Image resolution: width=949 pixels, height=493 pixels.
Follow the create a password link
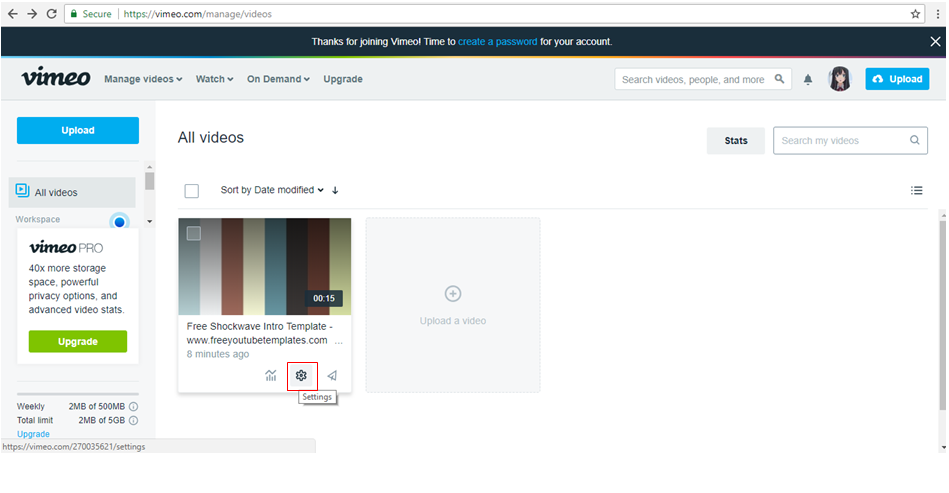(497, 42)
